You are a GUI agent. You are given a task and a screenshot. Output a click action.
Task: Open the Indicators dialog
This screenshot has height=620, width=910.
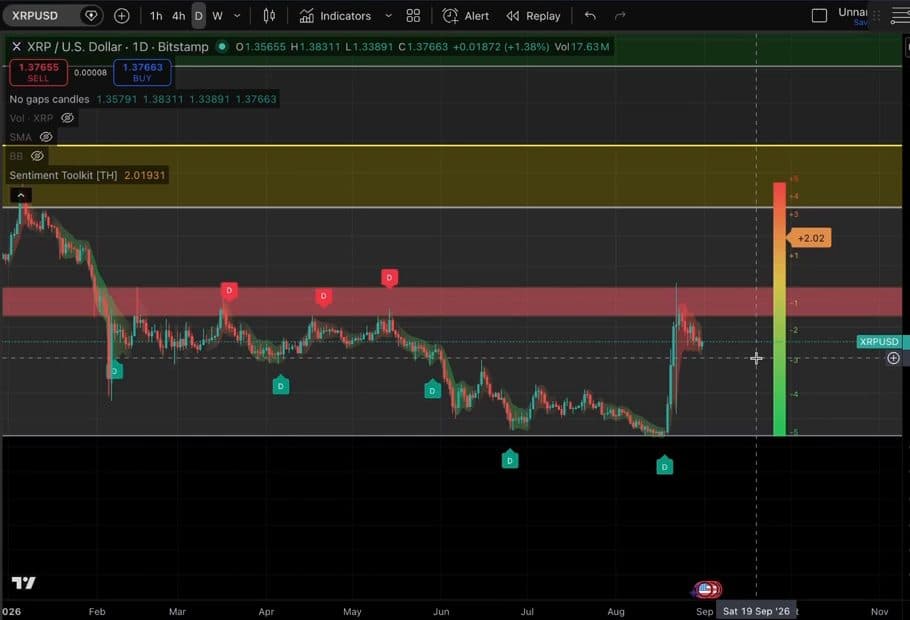point(335,16)
